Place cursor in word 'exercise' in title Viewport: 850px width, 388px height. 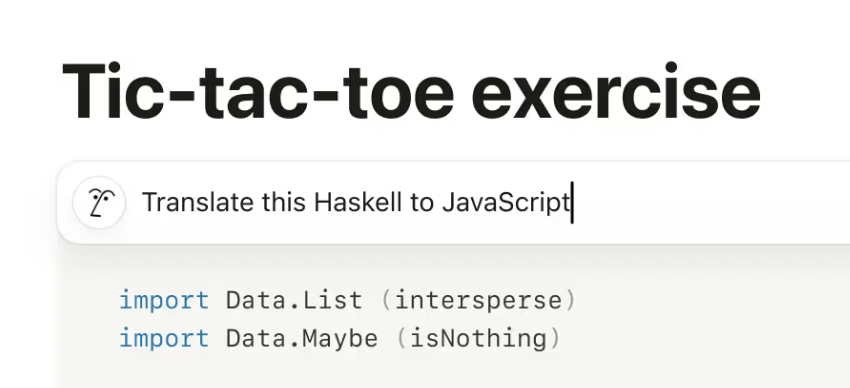(615, 92)
